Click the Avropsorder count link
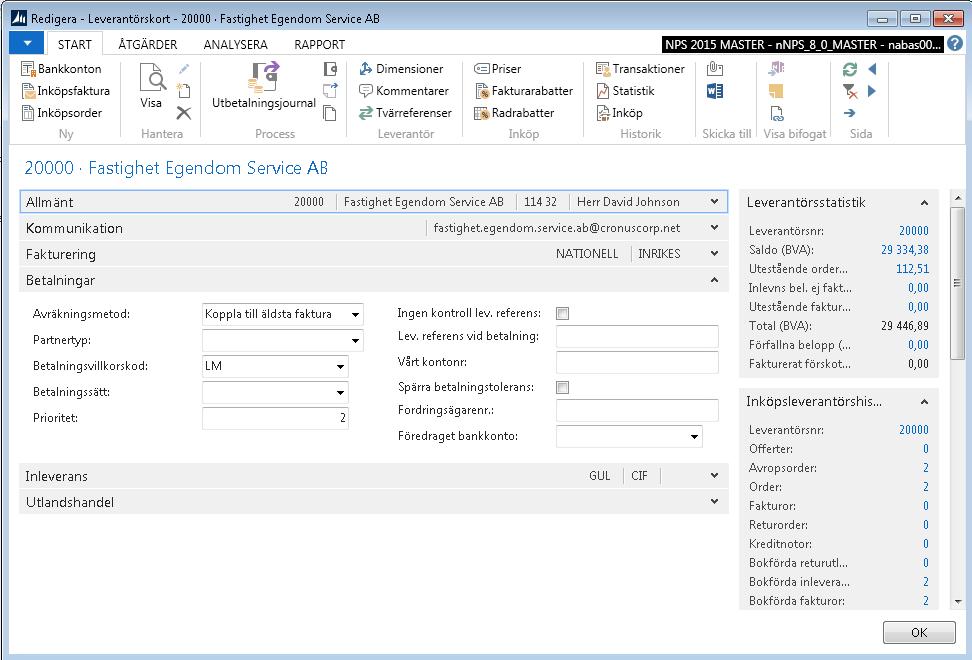 [x=926, y=468]
